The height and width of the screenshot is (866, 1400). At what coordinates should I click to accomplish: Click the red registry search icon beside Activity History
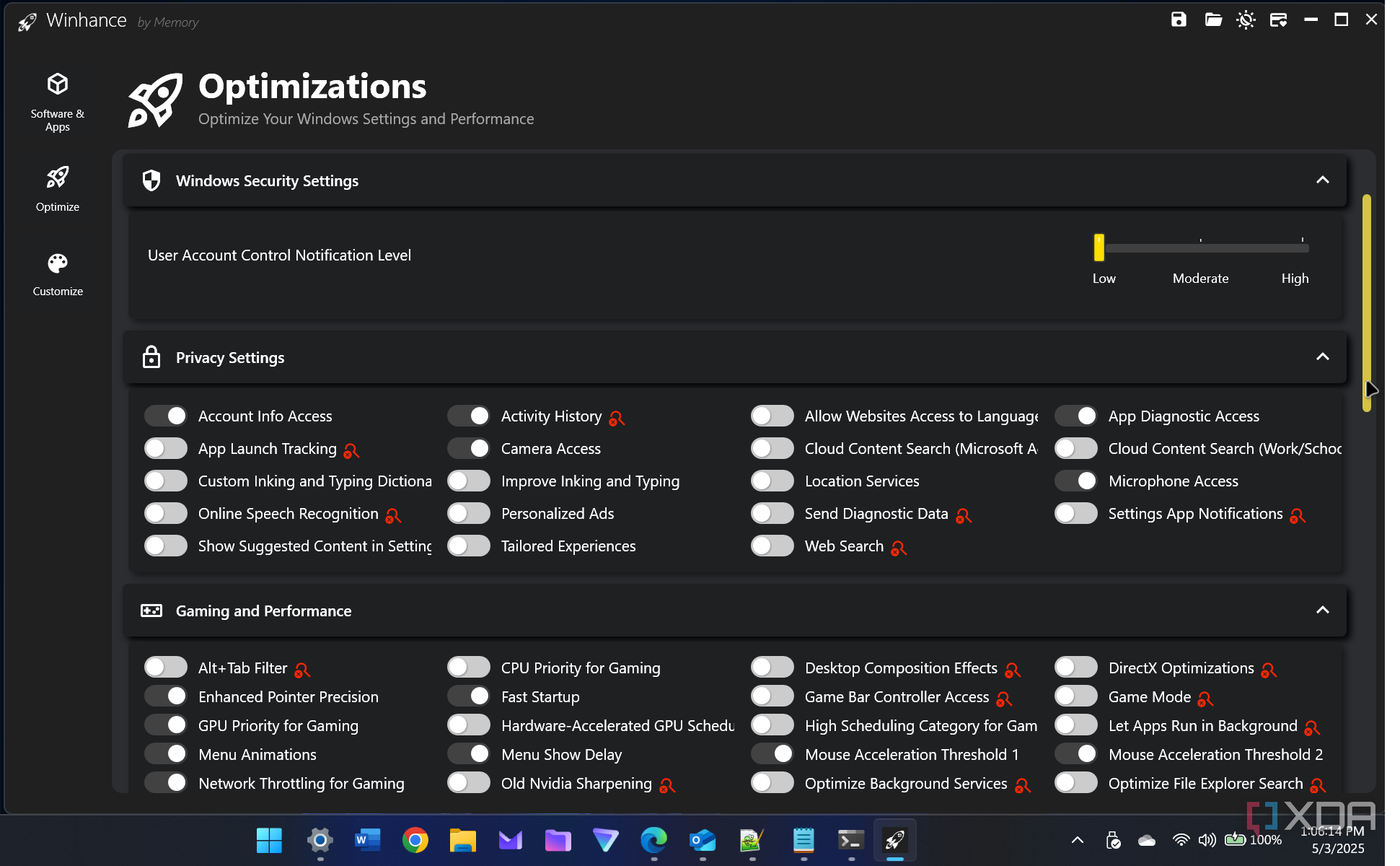[x=617, y=418]
